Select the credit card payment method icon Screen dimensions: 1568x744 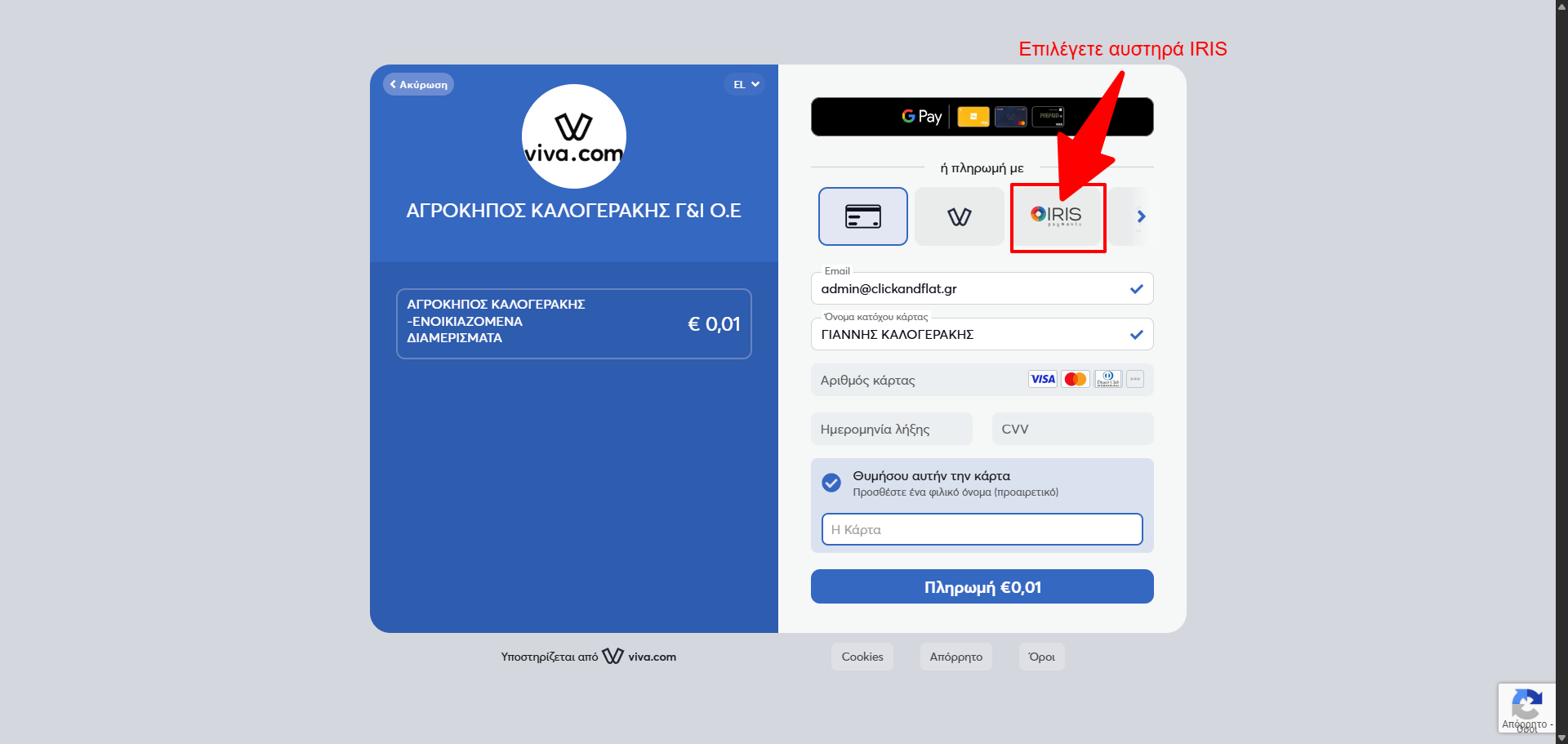point(862,216)
